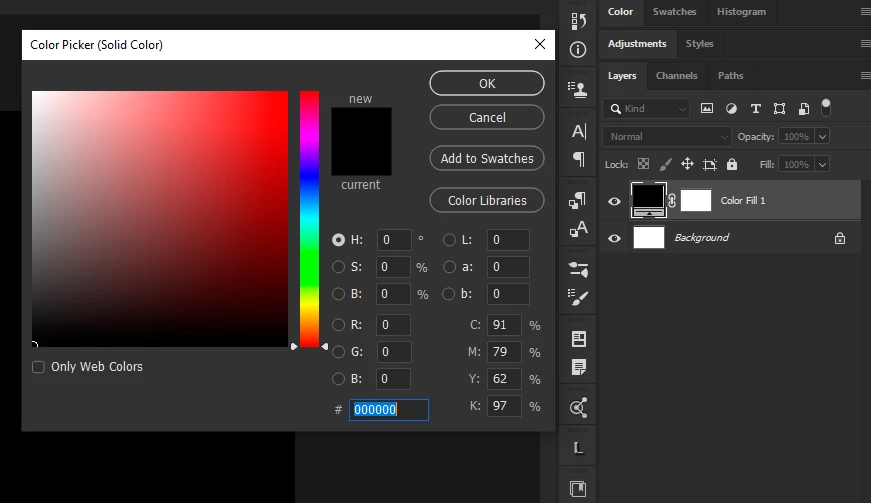
Task: Open the Brushes panel icon
Action: (578, 297)
